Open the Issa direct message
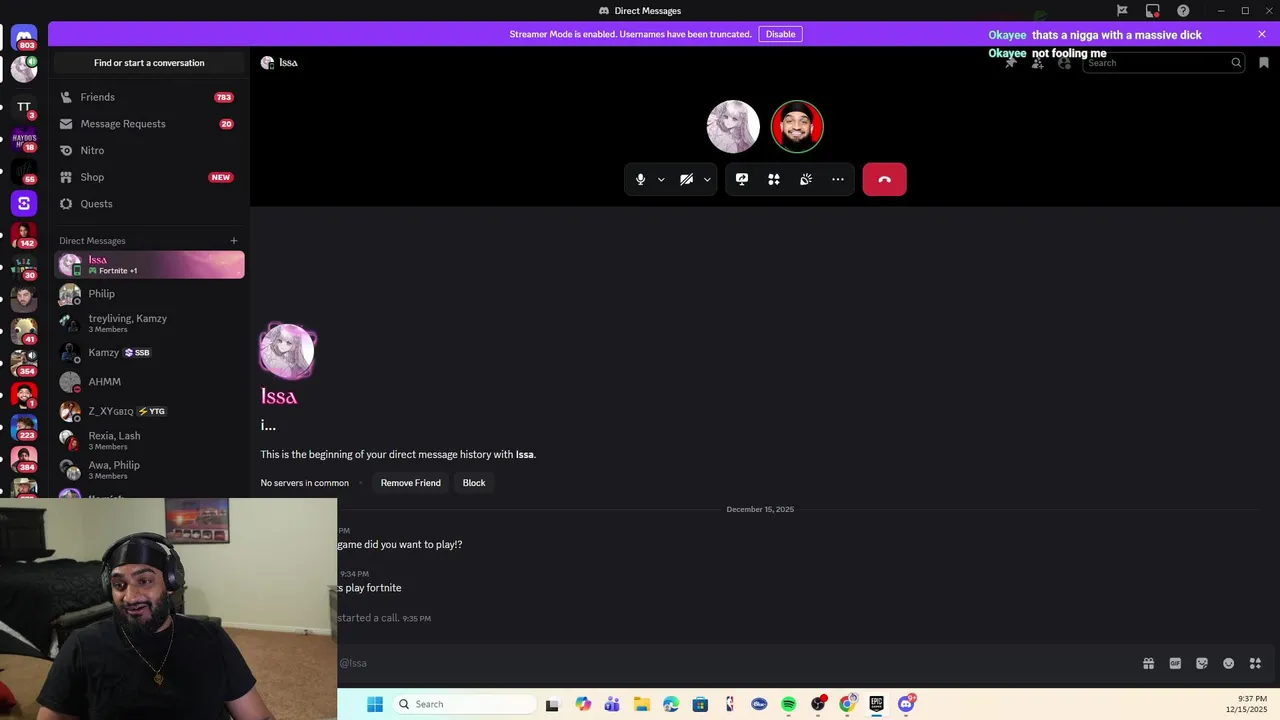 tap(149, 265)
